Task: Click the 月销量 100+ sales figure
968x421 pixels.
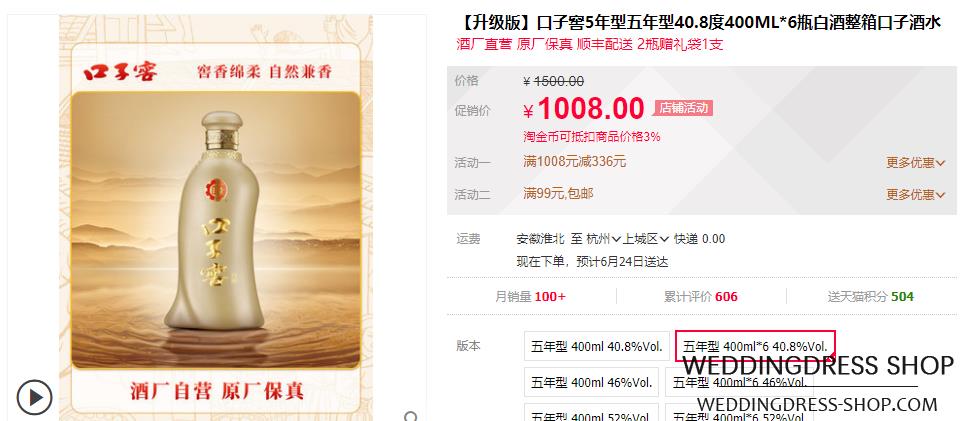Action: [x=530, y=297]
